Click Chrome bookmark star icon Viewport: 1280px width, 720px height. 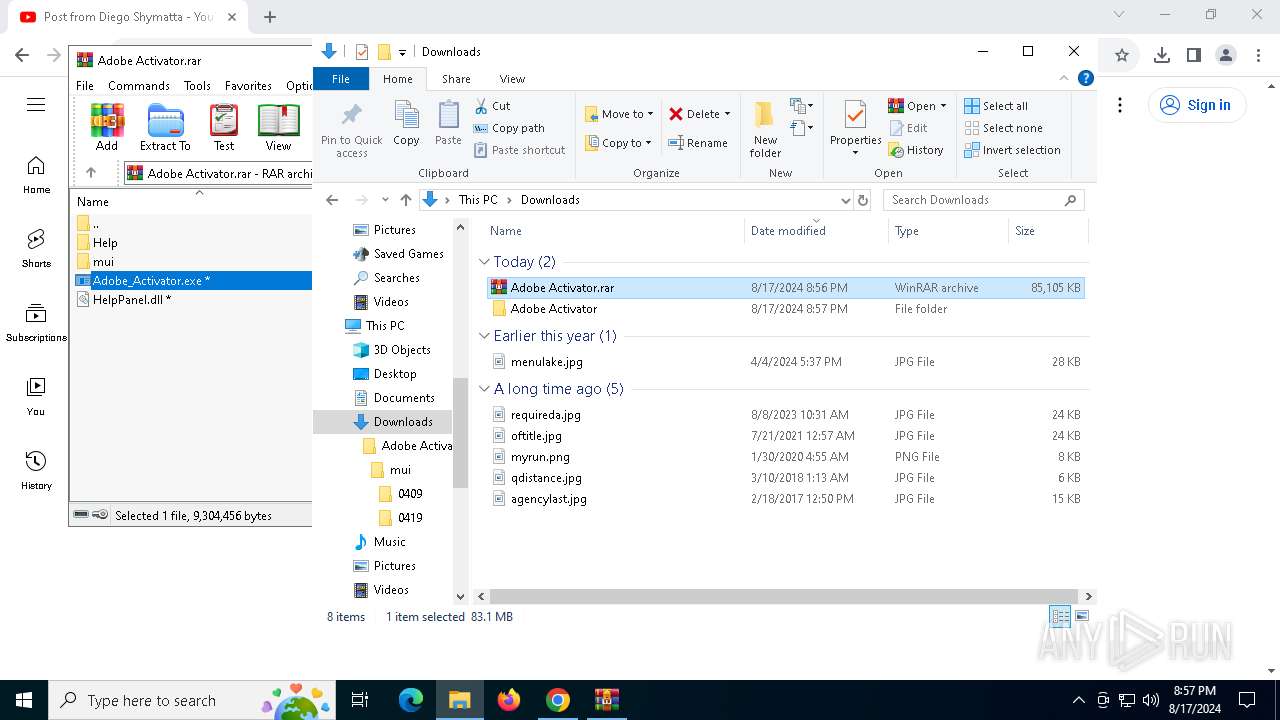[x=1122, y=56]
